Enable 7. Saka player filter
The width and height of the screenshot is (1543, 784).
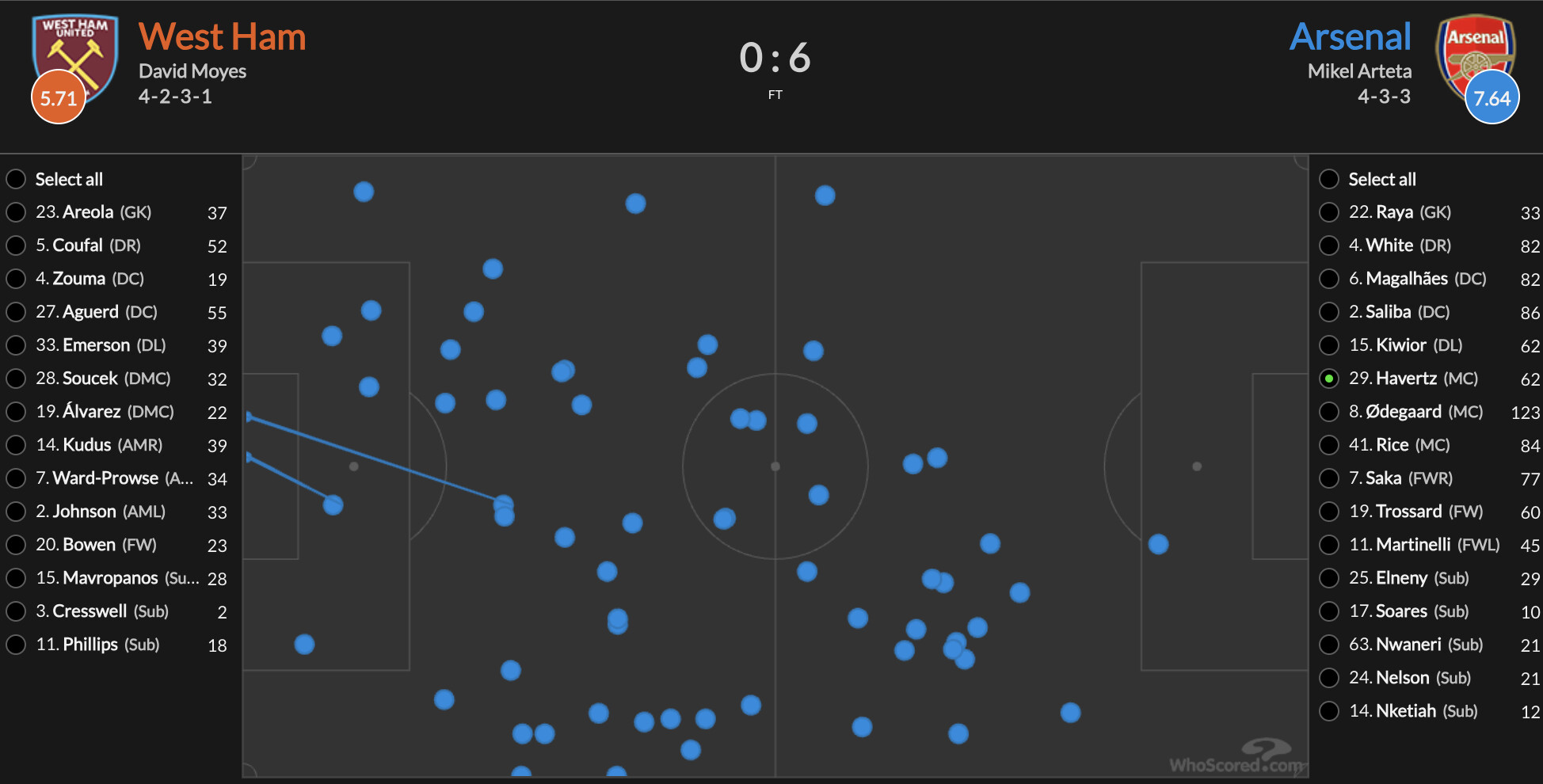1329,478
